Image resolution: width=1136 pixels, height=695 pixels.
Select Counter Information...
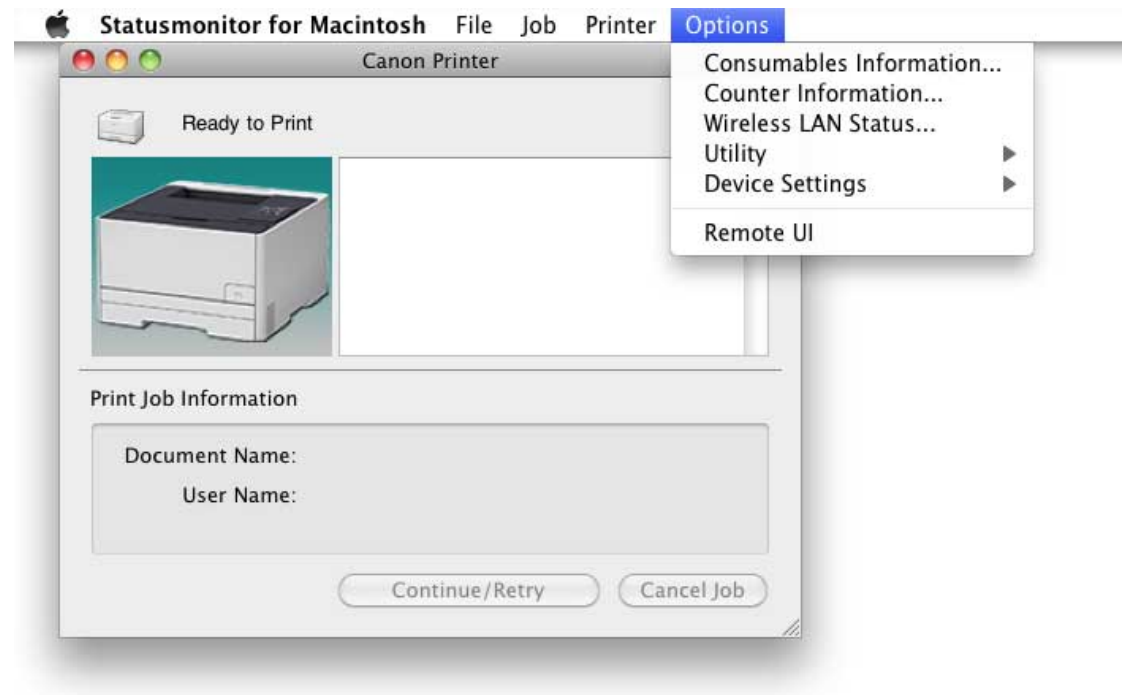coord(852,93)
